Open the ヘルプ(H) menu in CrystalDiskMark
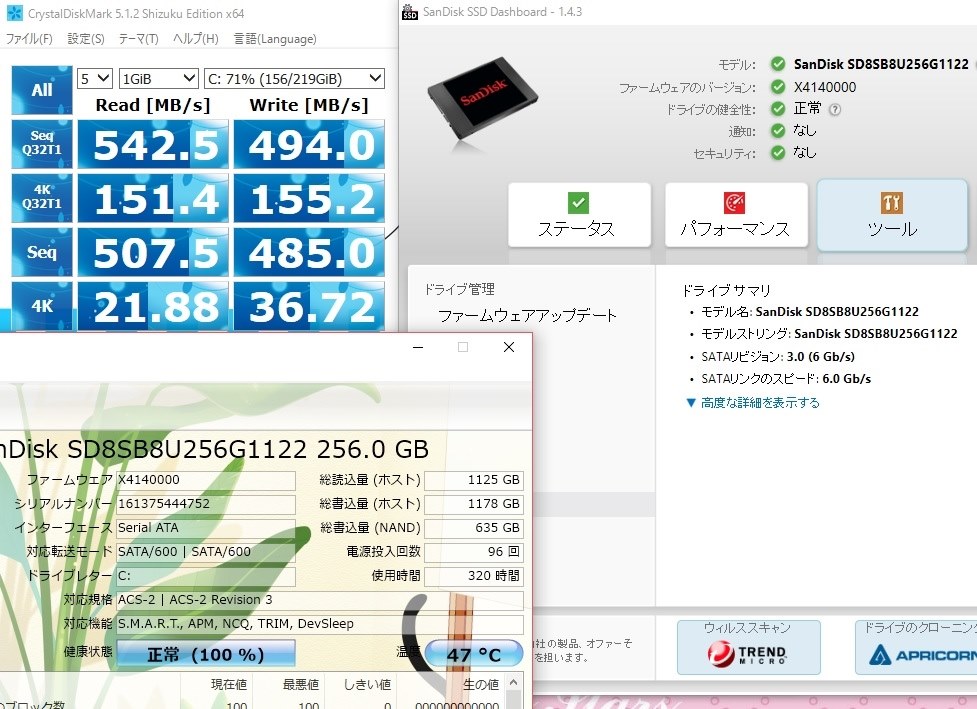This screenshot has height=709, width=977. [196, 39]
